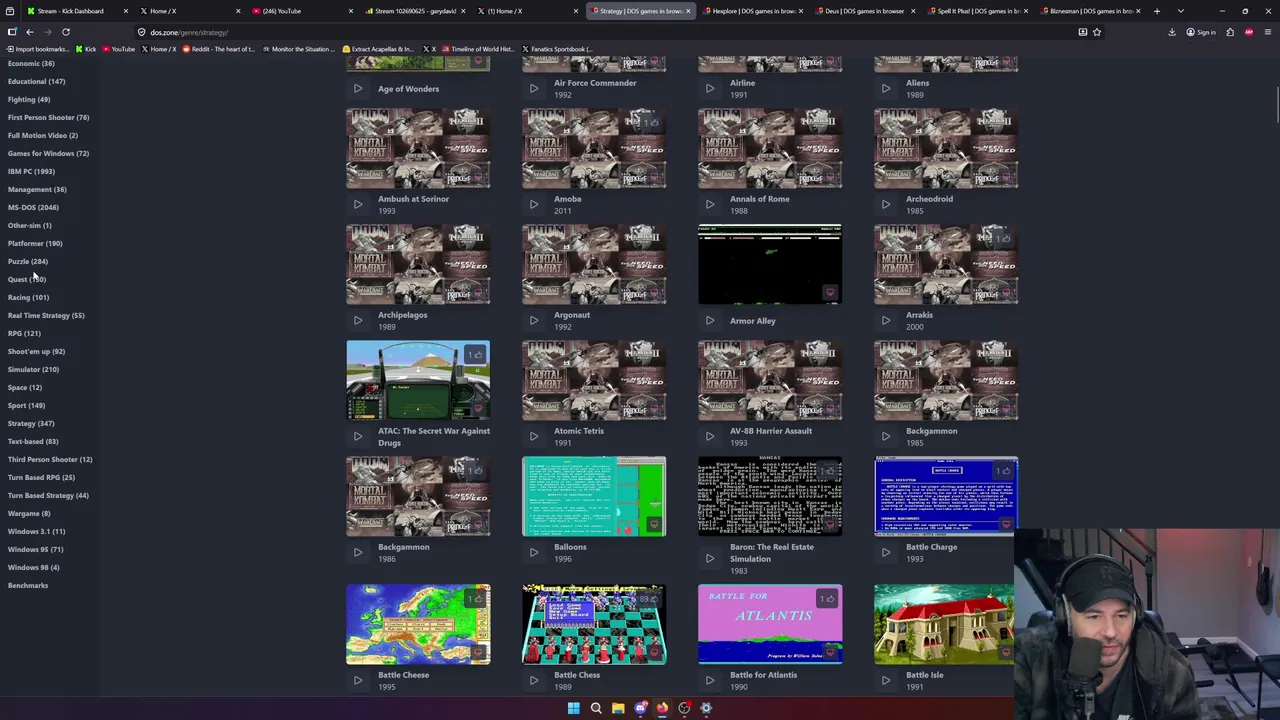Play the 1985 Backgammon game
The image size is (1280, 720).
[886, 437]
